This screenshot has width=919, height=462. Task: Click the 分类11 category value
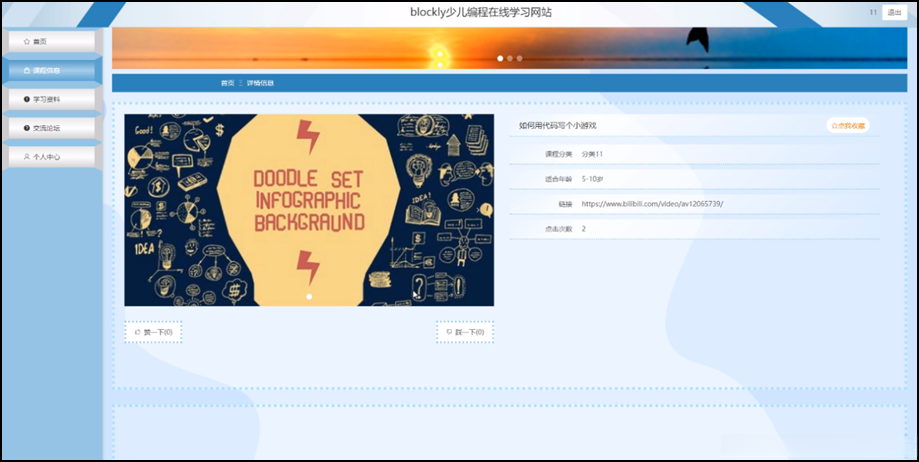[x=592, y=154]
